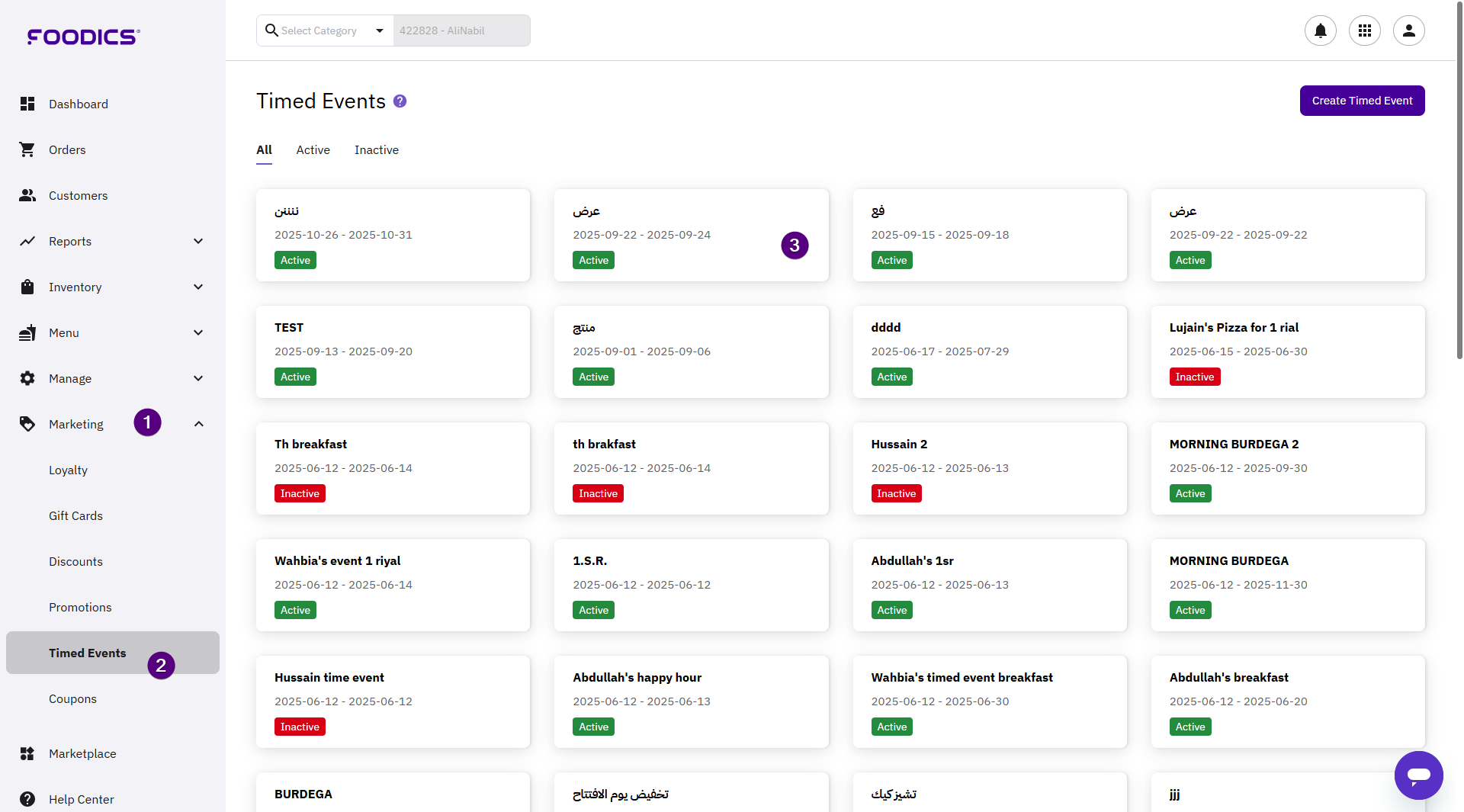Viewport: 1464px width, 812px height.
Task: Click the Help Center icon
Action: (27, 799)
